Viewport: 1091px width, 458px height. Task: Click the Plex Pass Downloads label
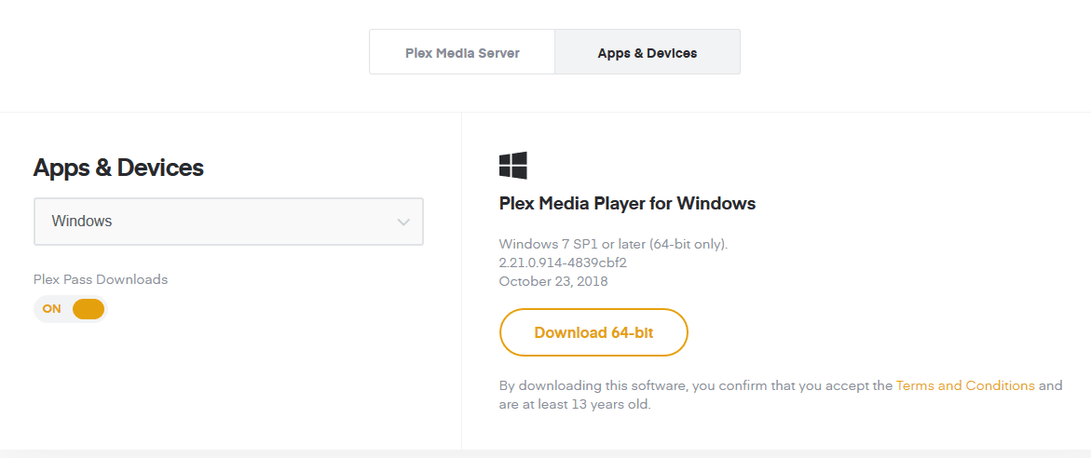[x=100, y=279]
